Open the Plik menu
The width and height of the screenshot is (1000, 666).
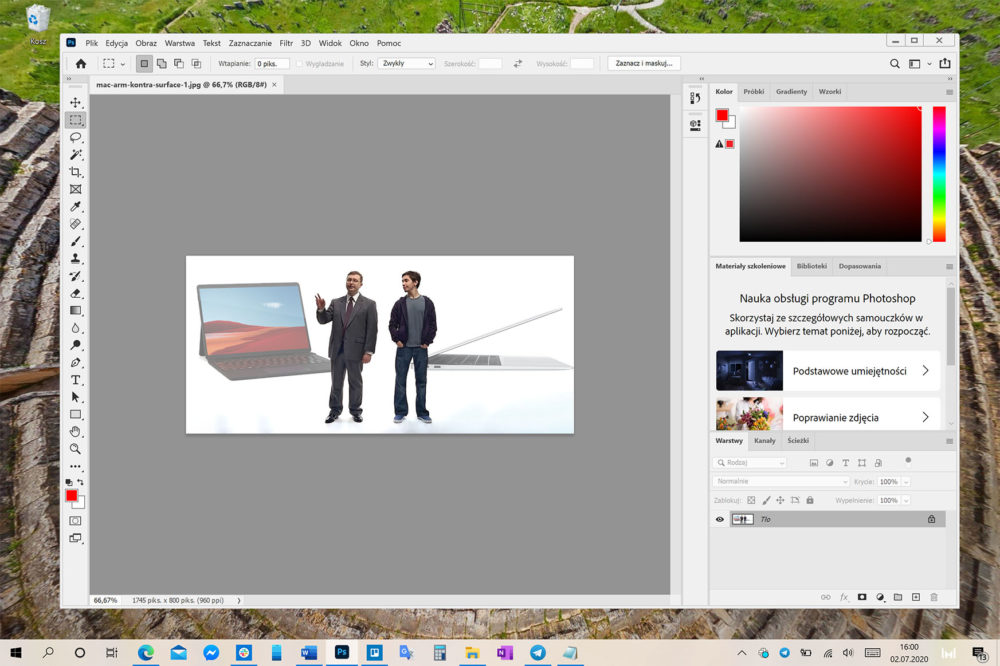[91, 43]
